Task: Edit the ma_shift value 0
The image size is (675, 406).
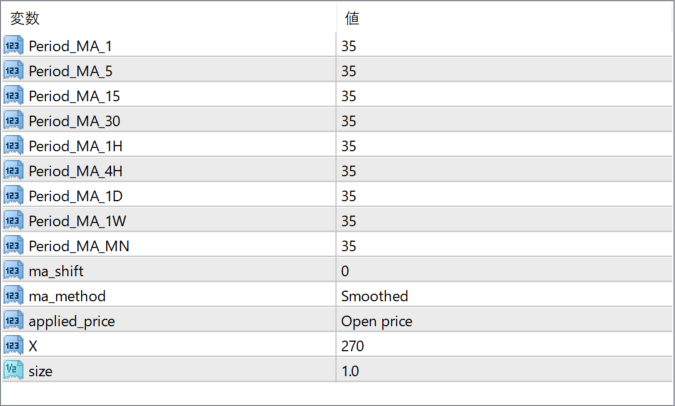Action: pos(504,271)
